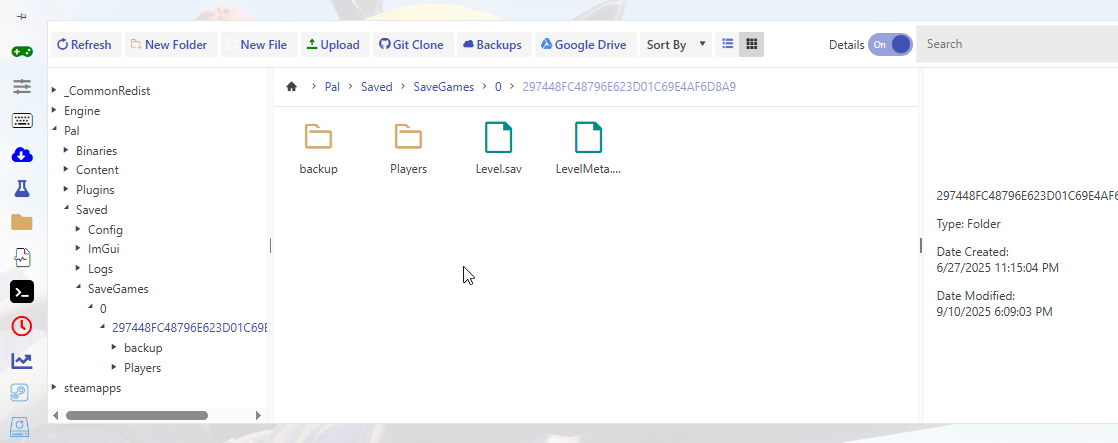The width and height of the screenshot is (1118, 443).
Task: Navigate to SaveGames in breadcrumb path
Action: [444, 87]
